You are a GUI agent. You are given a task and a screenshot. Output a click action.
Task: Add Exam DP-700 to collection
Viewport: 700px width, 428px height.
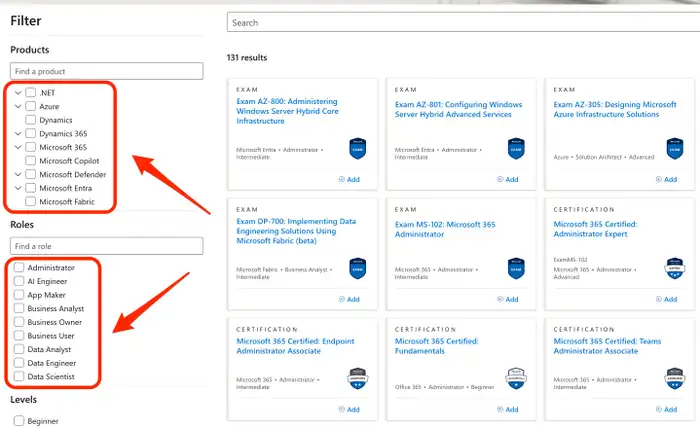point(349,299)
